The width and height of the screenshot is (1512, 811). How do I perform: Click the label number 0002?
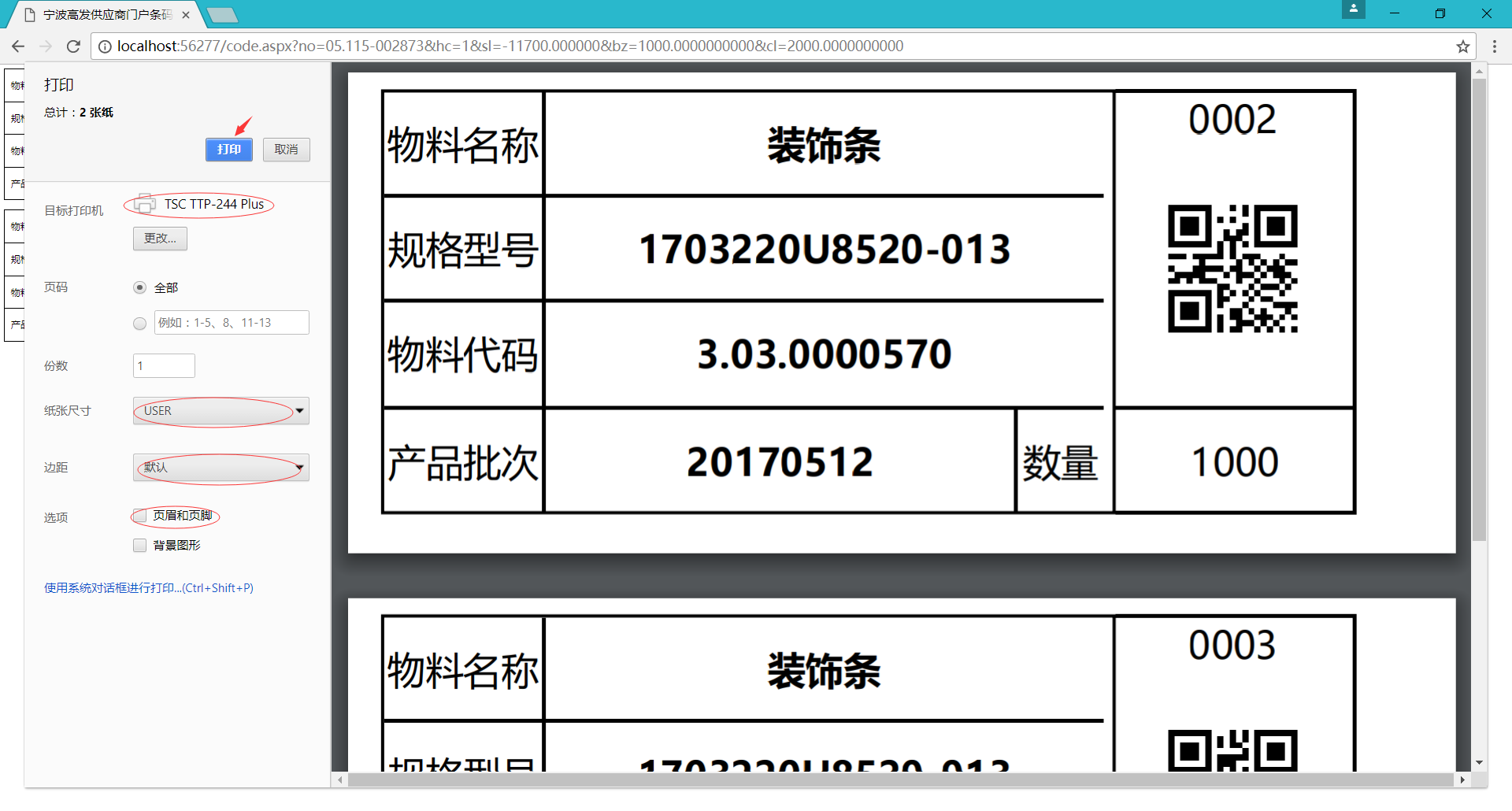1232,120
